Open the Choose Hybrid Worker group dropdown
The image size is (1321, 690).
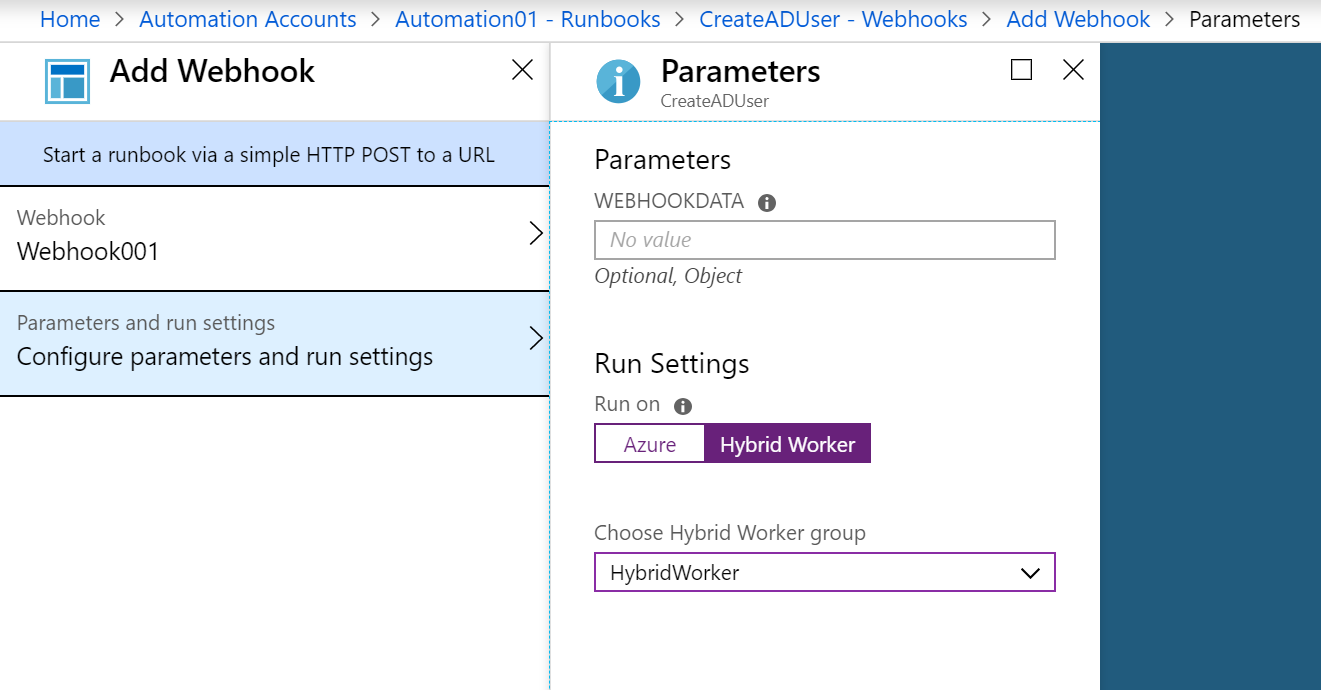[824, 573]
